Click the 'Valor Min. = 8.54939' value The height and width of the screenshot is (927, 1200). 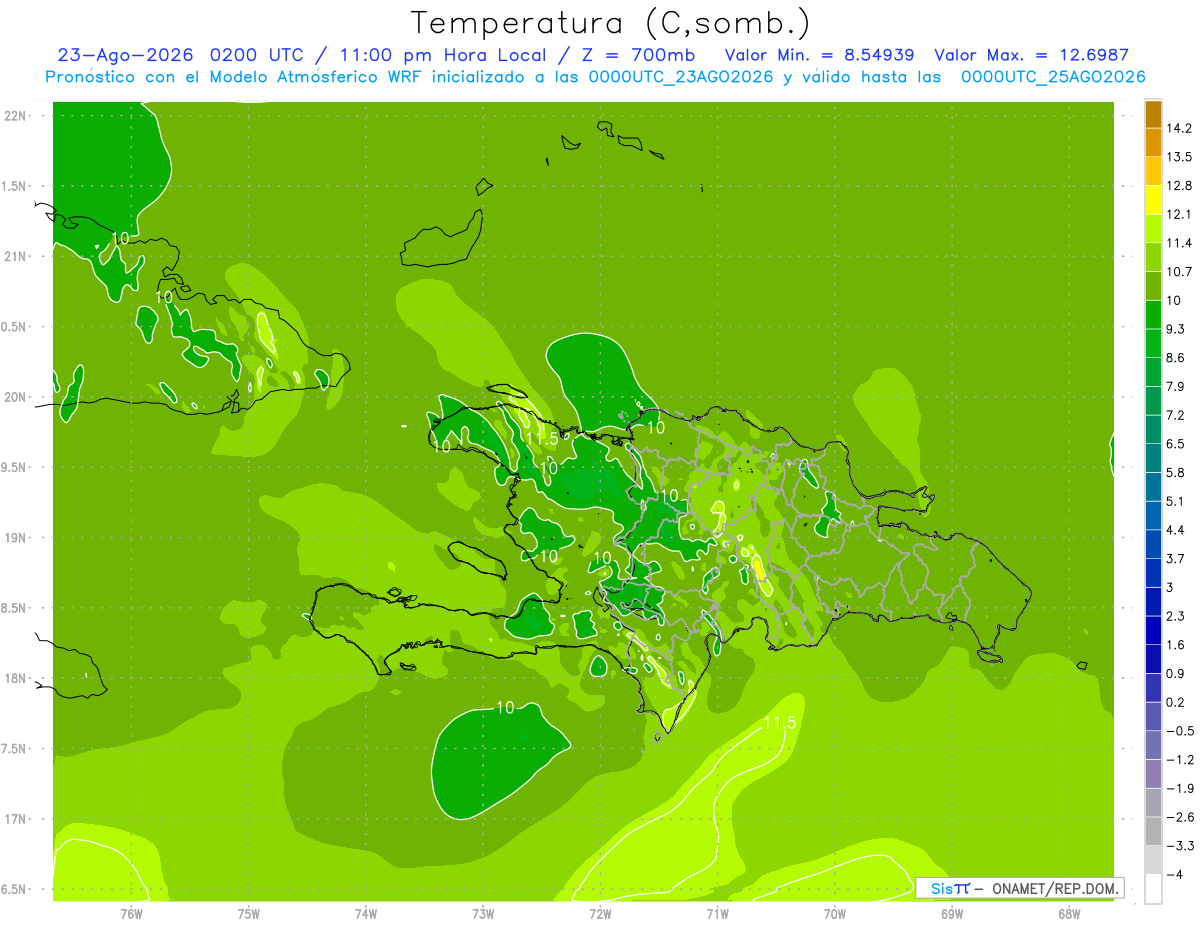819,55
